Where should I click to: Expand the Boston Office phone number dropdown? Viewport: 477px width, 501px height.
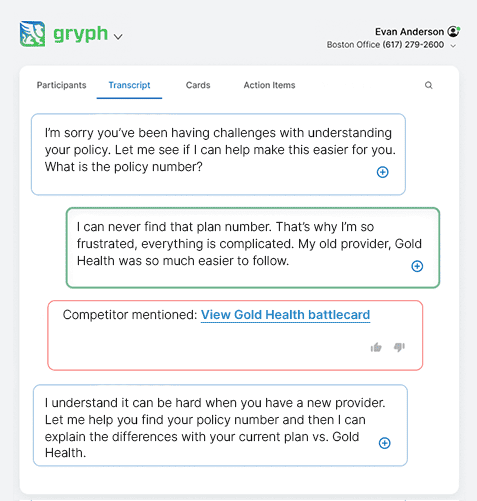[x=453, y=46]
